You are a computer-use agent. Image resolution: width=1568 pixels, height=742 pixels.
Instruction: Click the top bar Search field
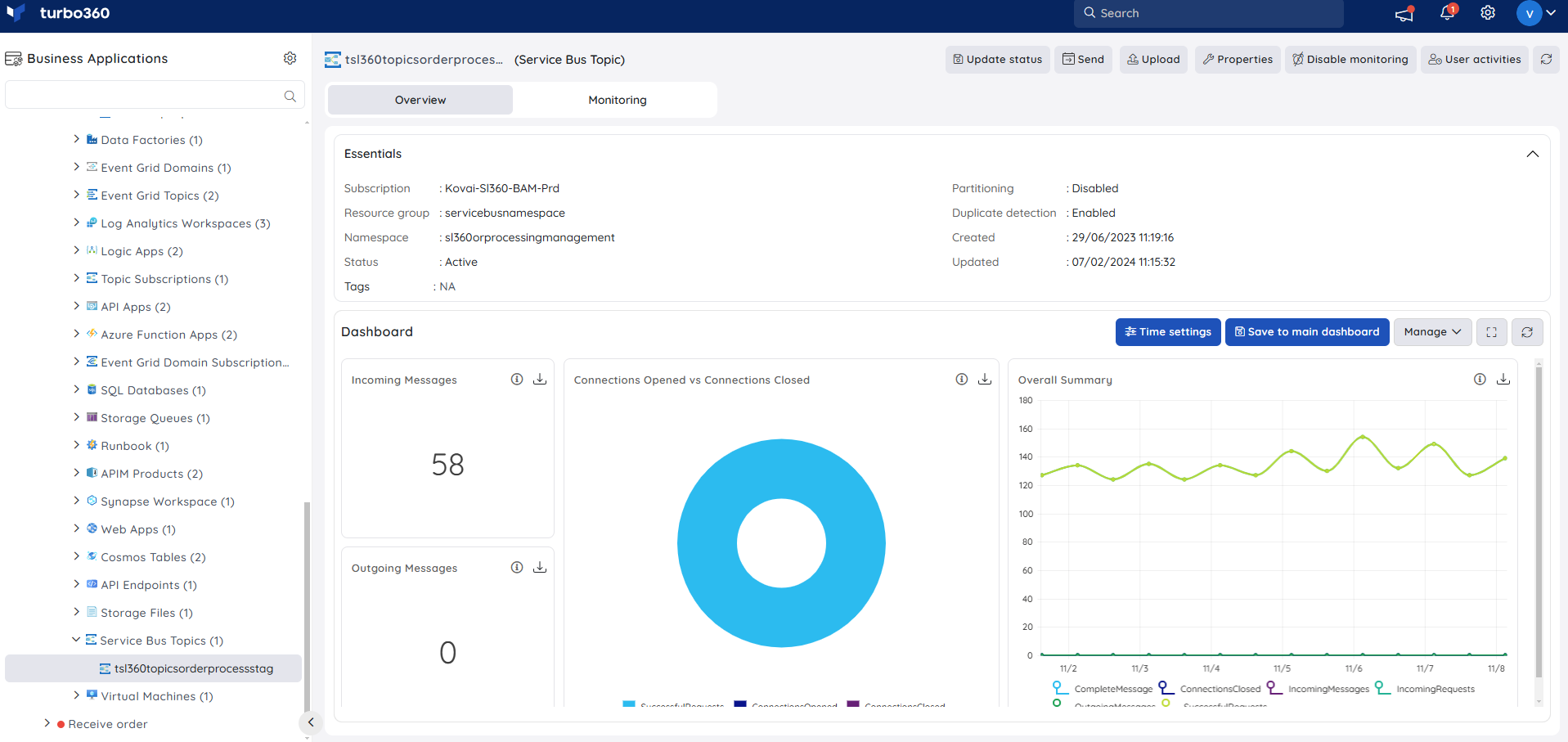click(1209, 13)
